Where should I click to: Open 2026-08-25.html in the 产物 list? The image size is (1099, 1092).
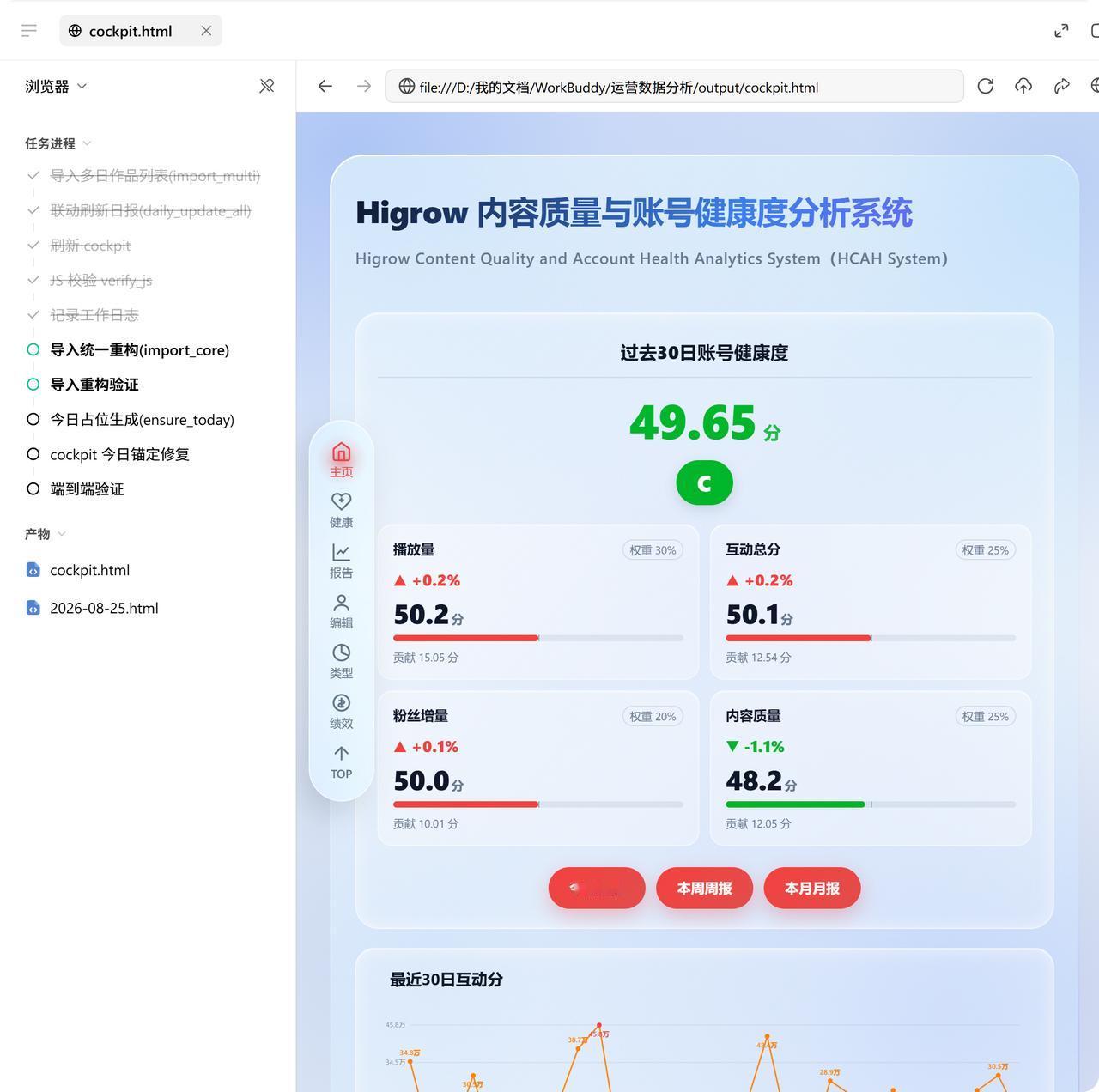coord(104,608)
